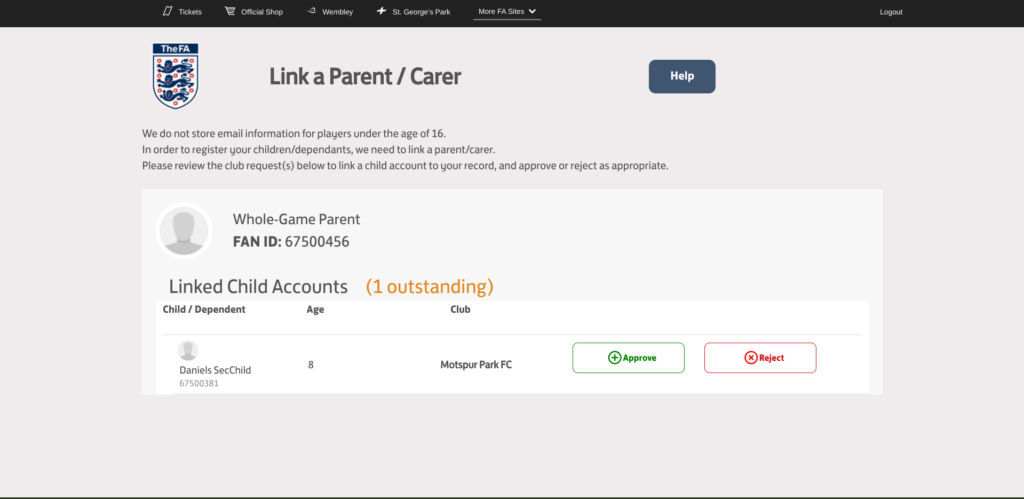Approve the Daniels SecChild link request

628,358
